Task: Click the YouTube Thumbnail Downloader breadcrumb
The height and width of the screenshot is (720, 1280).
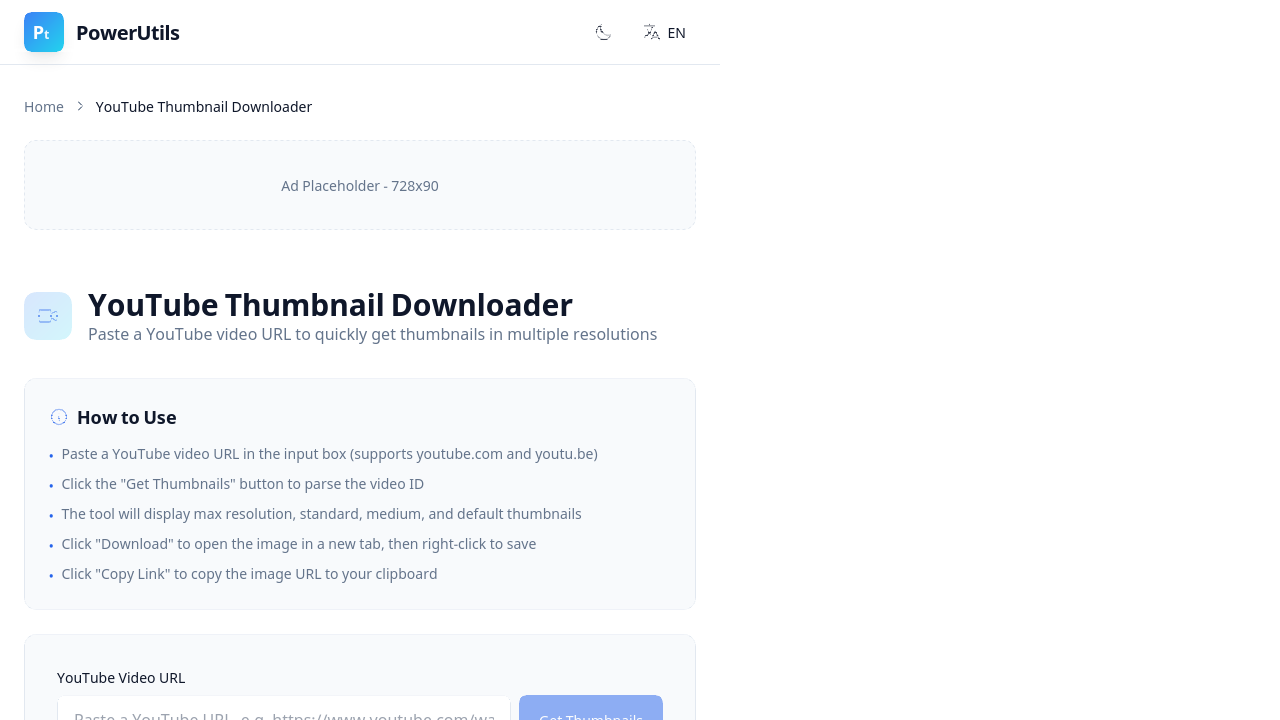Action: click(x=204, y=107)
